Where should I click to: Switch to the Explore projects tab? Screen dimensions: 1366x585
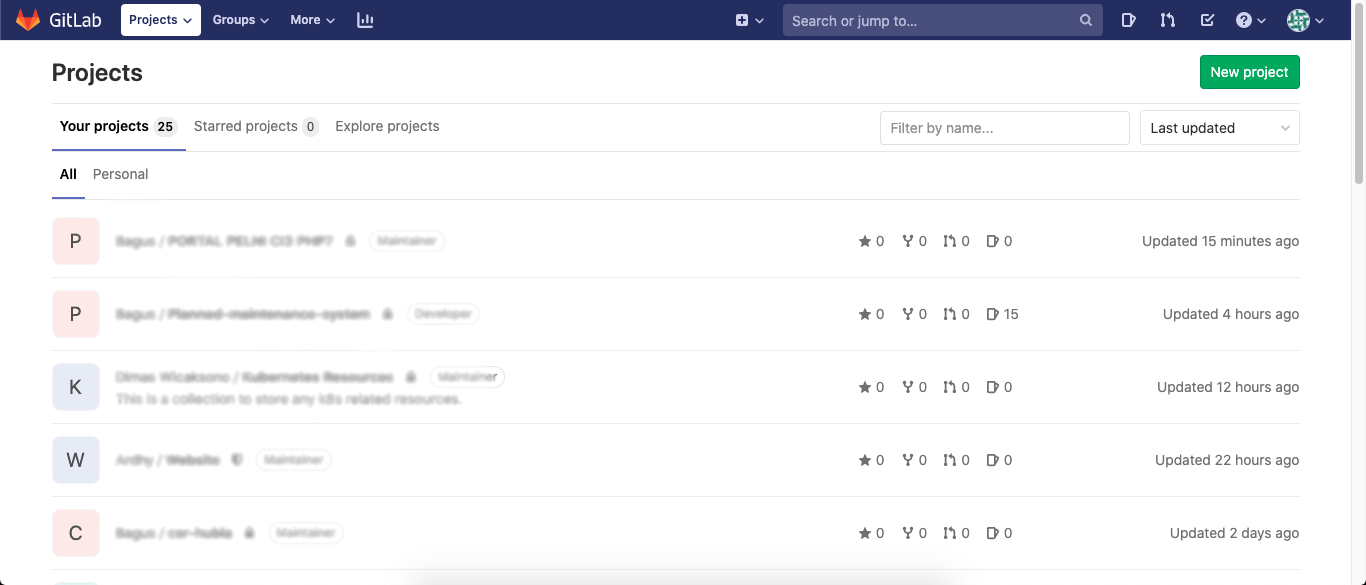387,126
